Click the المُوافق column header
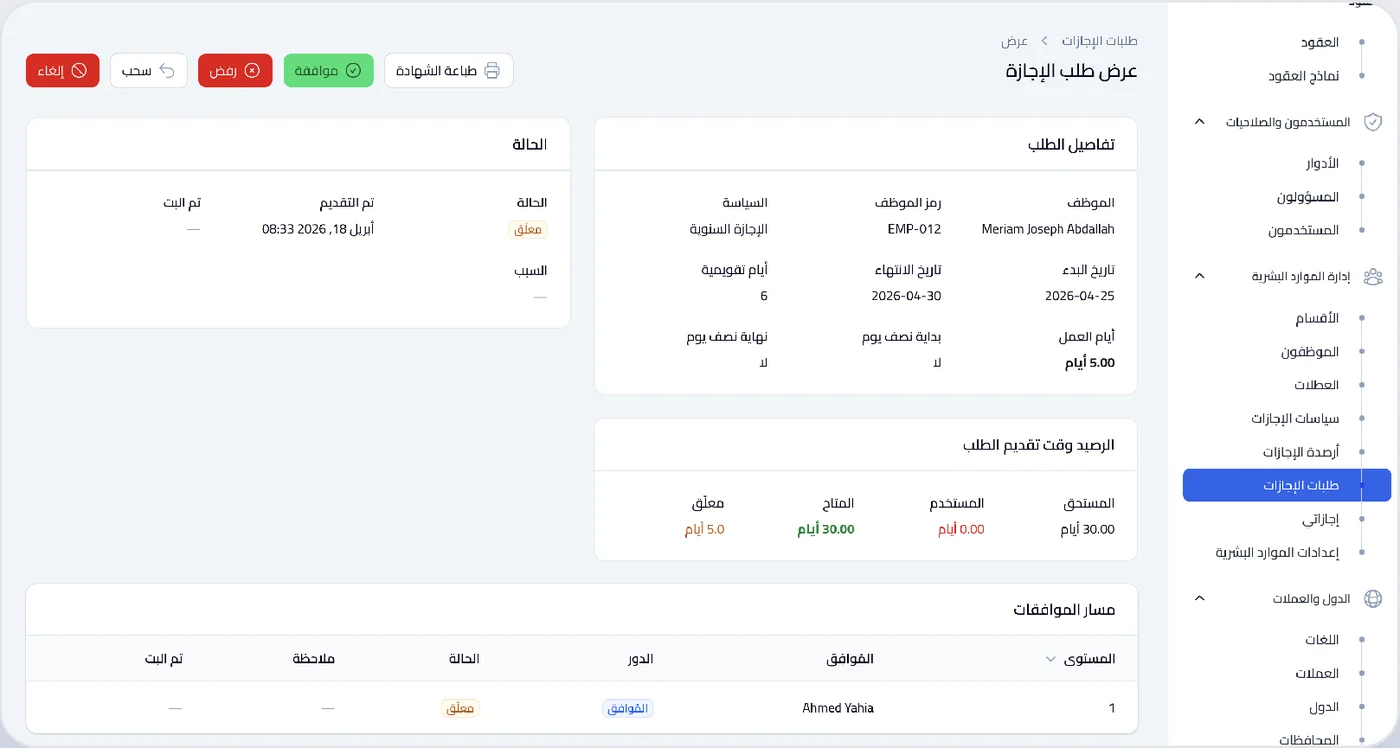The image size is (1400, 748). [x=850, y=659]
